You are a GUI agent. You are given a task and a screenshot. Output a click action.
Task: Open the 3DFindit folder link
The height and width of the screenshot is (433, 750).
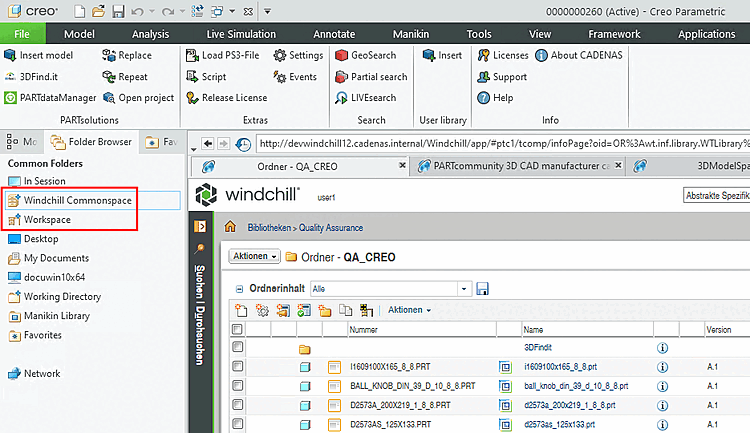point(538,347)
